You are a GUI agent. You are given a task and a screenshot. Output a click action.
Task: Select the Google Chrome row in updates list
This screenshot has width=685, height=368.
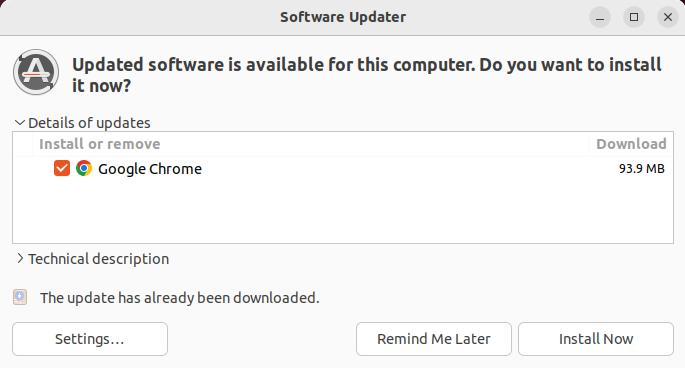click(343, 169)
